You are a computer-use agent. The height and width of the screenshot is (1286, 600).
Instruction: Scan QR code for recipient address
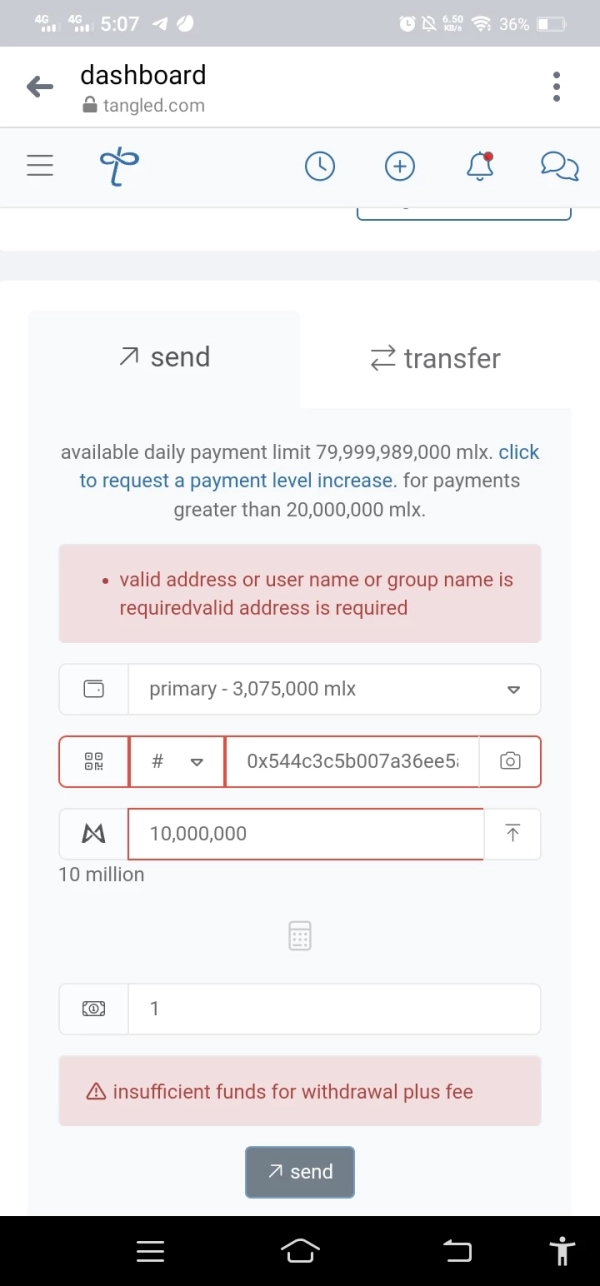pos(94,762)
